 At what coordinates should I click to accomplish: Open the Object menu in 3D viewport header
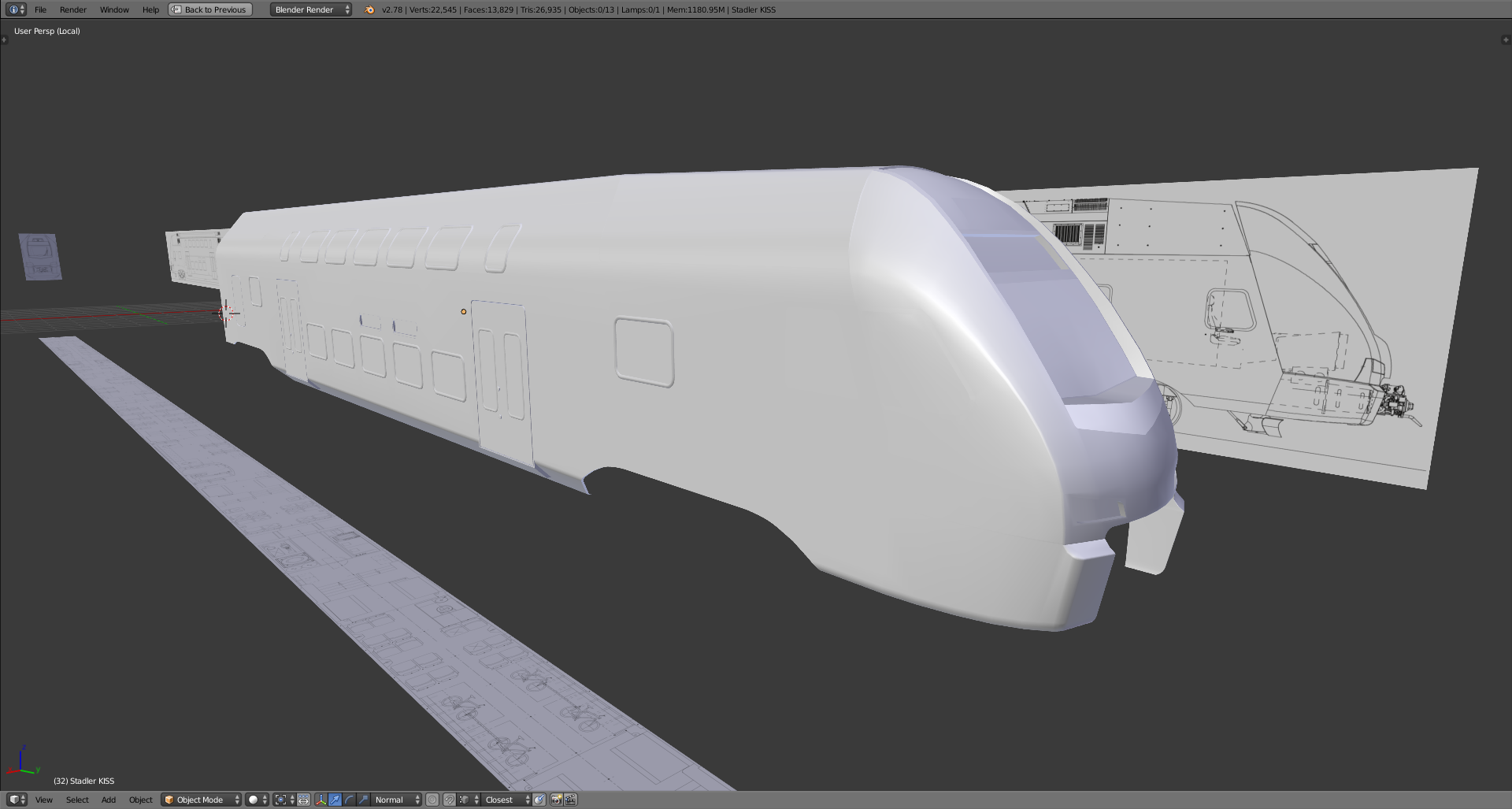pyautogui.click(x=141, y=800)
